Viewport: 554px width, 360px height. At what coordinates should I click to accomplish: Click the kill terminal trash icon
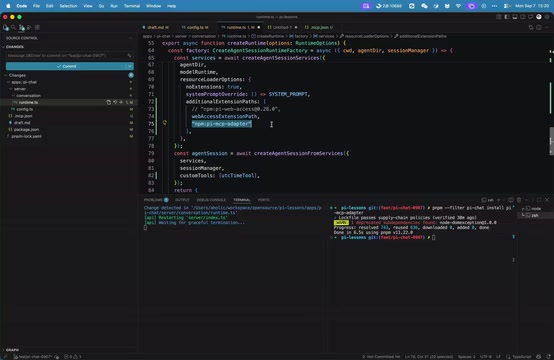pyautogui.click(x=519, y=200)
